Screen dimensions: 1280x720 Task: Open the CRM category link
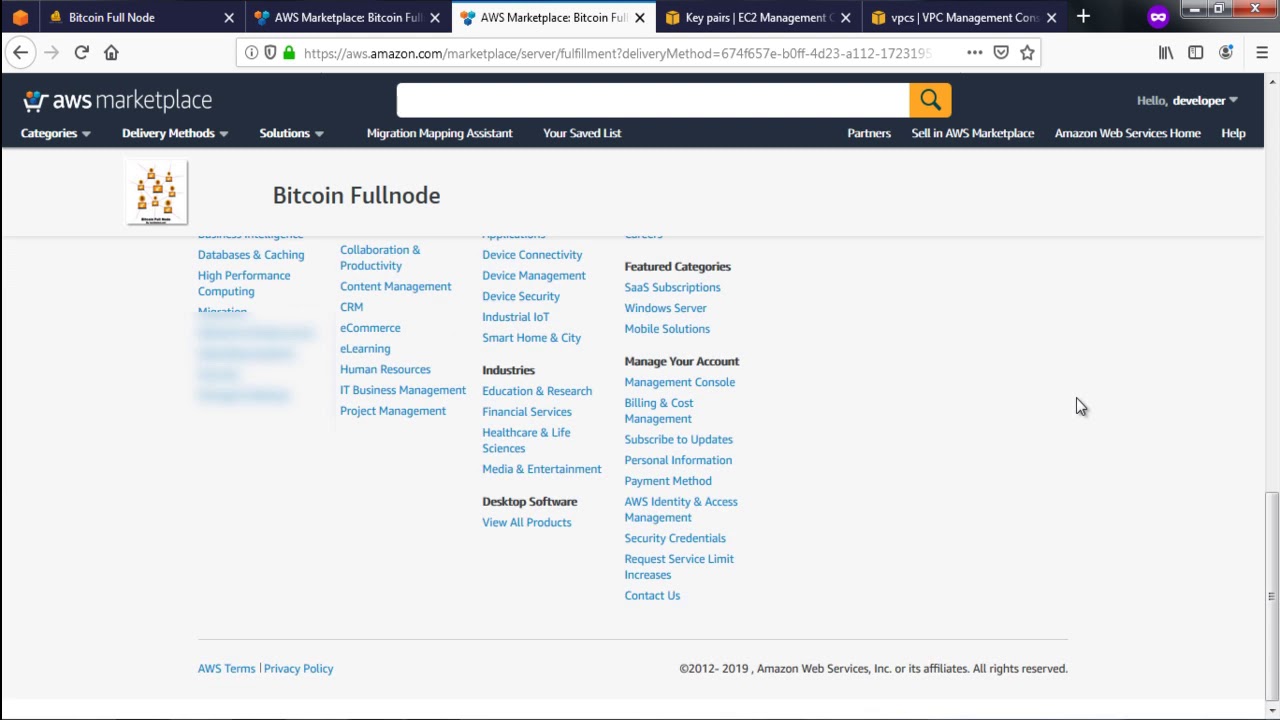pos(351,307)
